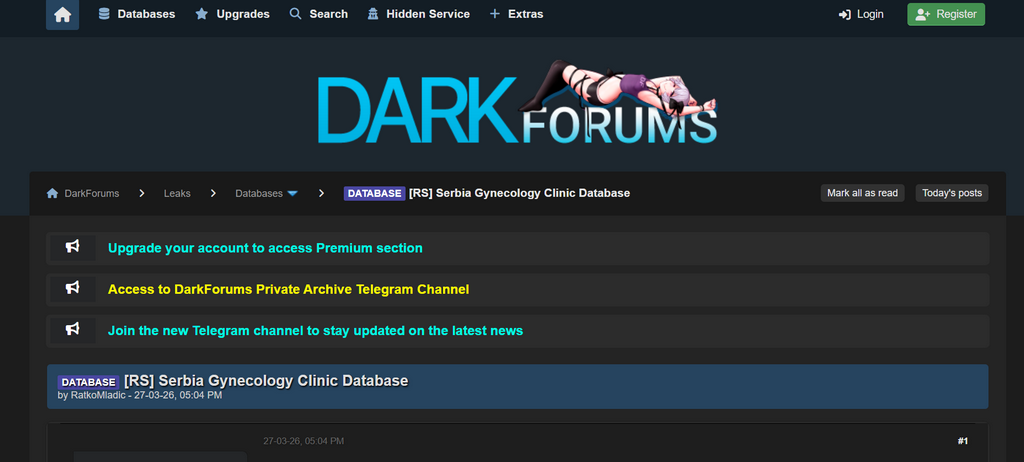Click the small house icon in breadcrumb
Image resolution: width=1024 pixels, height=462 pixels.
point(52,193)
